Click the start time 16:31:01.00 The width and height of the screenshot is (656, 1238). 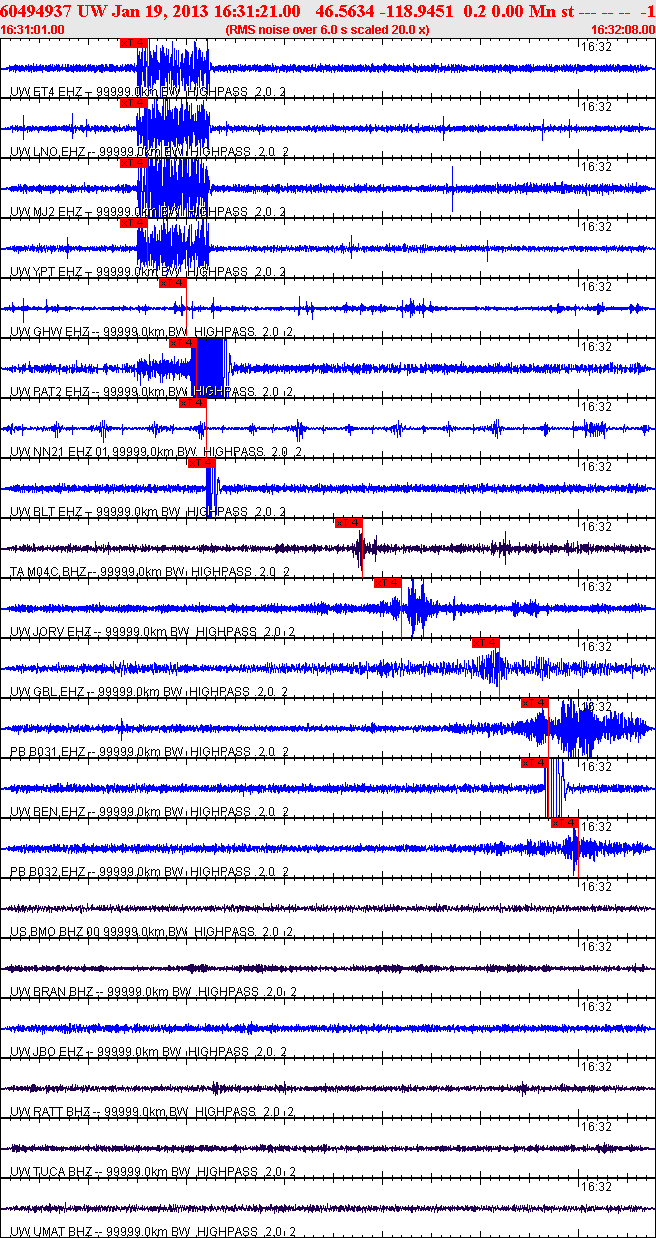tap(33, 29)
